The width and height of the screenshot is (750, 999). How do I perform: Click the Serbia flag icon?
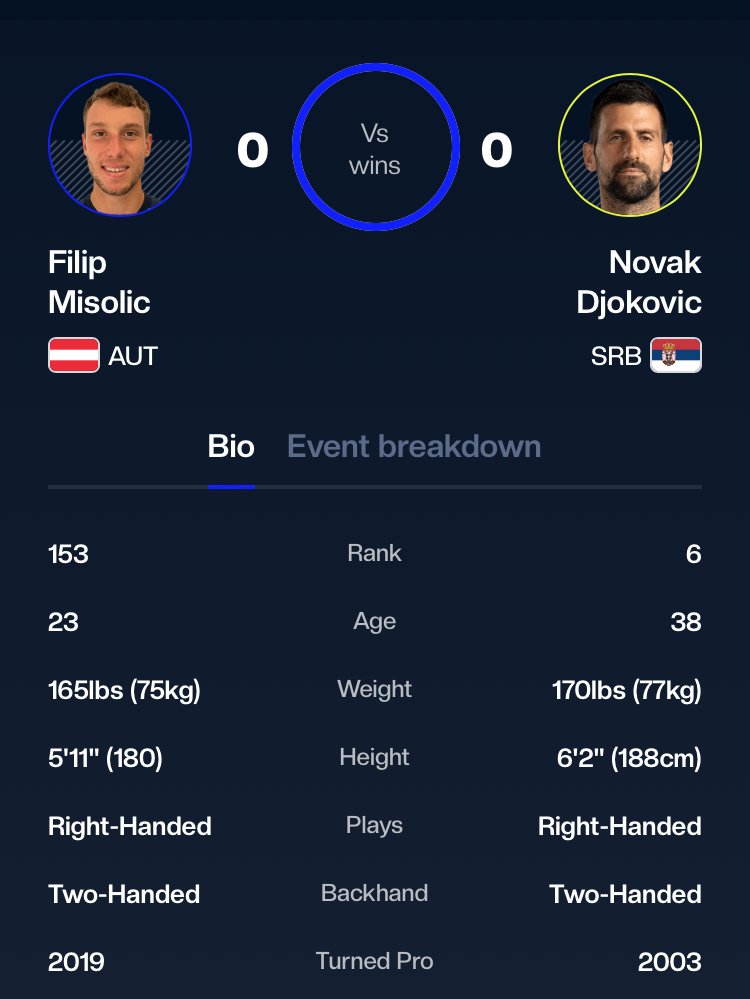pyautogui.click(x=675, y=355)
